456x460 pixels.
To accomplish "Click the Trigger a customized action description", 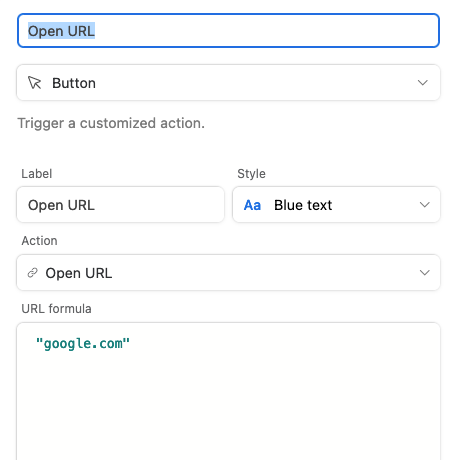I will (x=111, y=123).
